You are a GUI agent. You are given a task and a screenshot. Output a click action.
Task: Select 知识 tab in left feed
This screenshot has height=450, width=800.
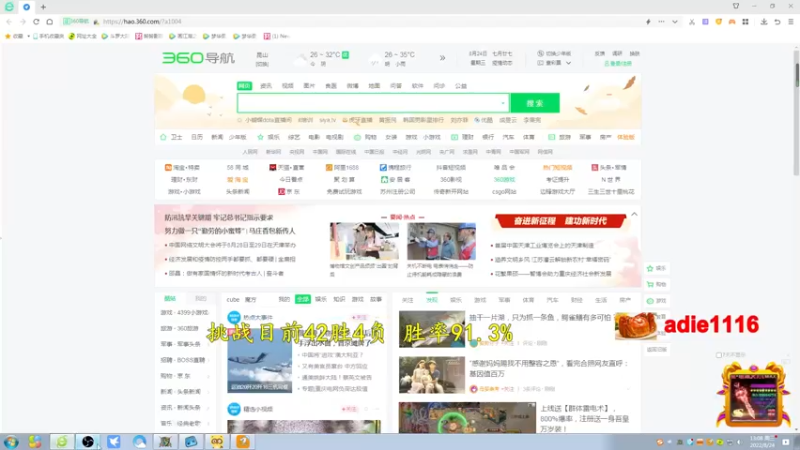(339, 299)
